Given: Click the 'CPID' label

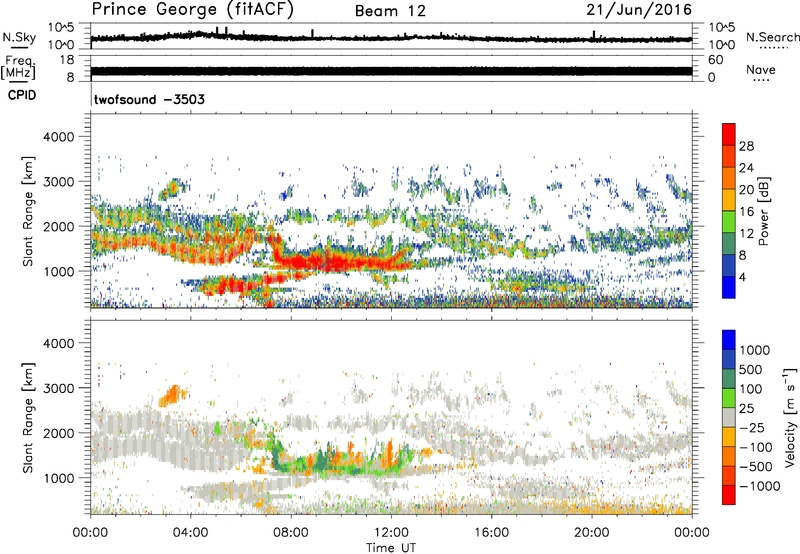Looking at the screenshot, I should 22,95.
